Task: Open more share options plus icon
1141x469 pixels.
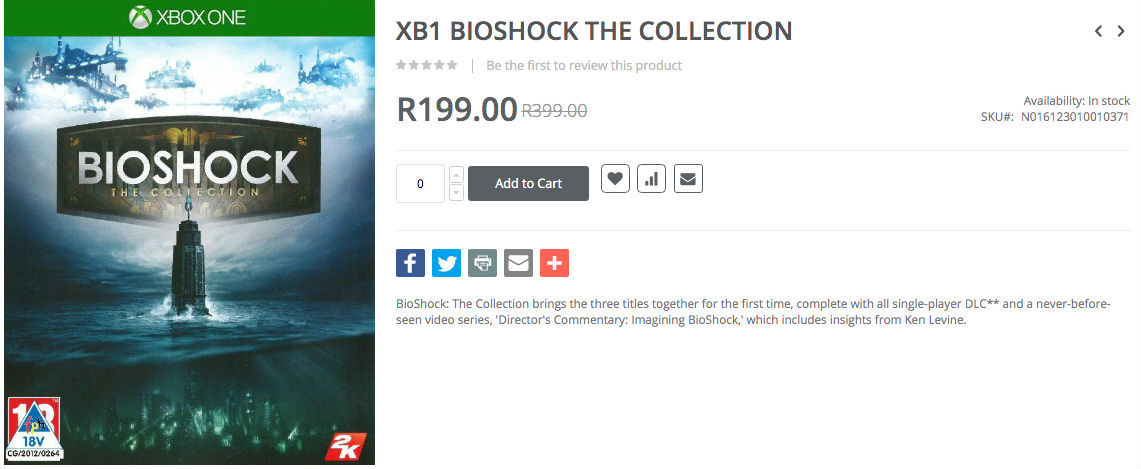Action: (554, 263)
